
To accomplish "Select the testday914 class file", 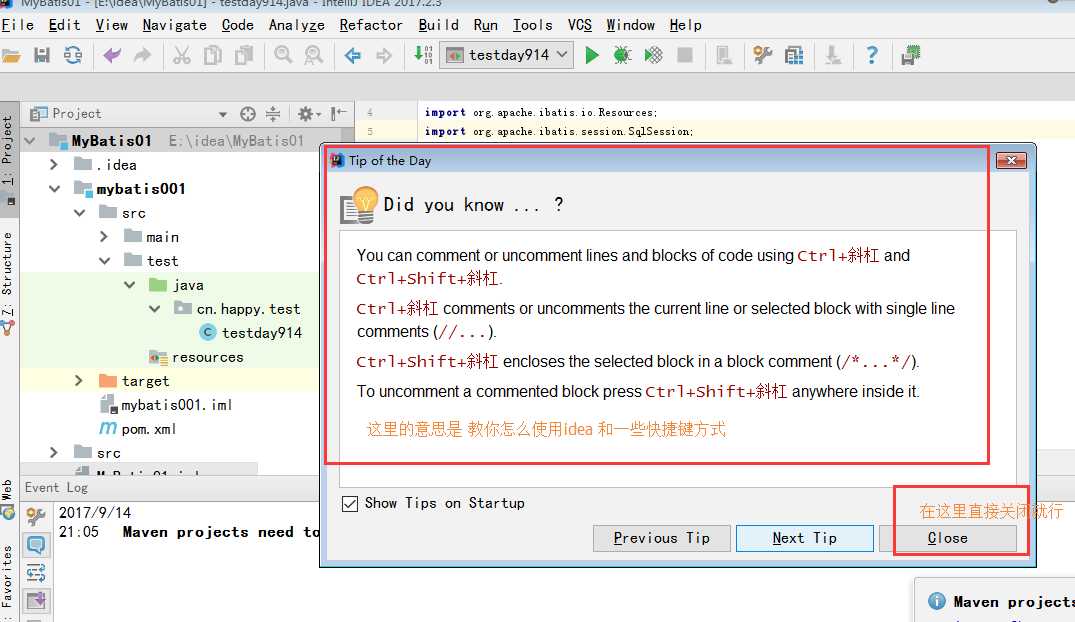I will 251,333.
